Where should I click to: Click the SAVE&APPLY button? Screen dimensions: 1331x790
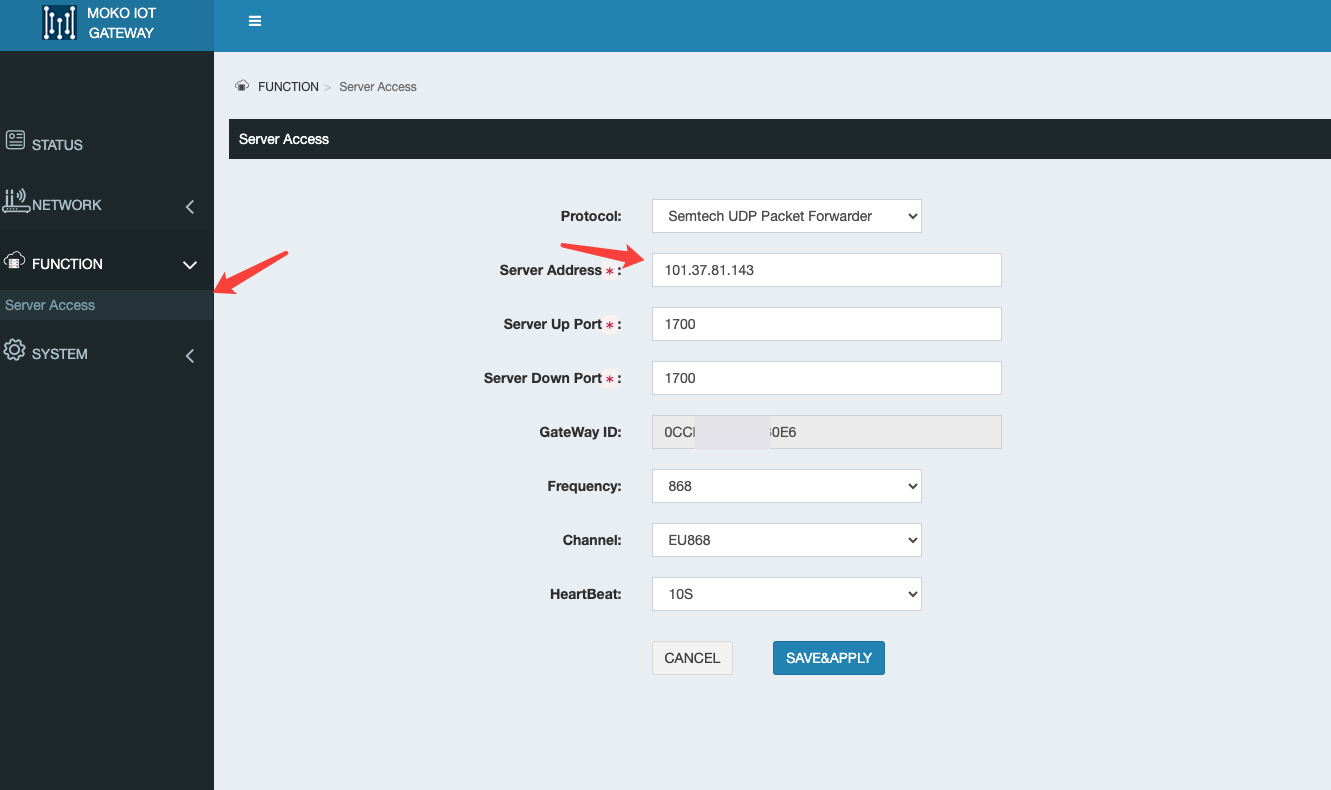tap(829, 658)
